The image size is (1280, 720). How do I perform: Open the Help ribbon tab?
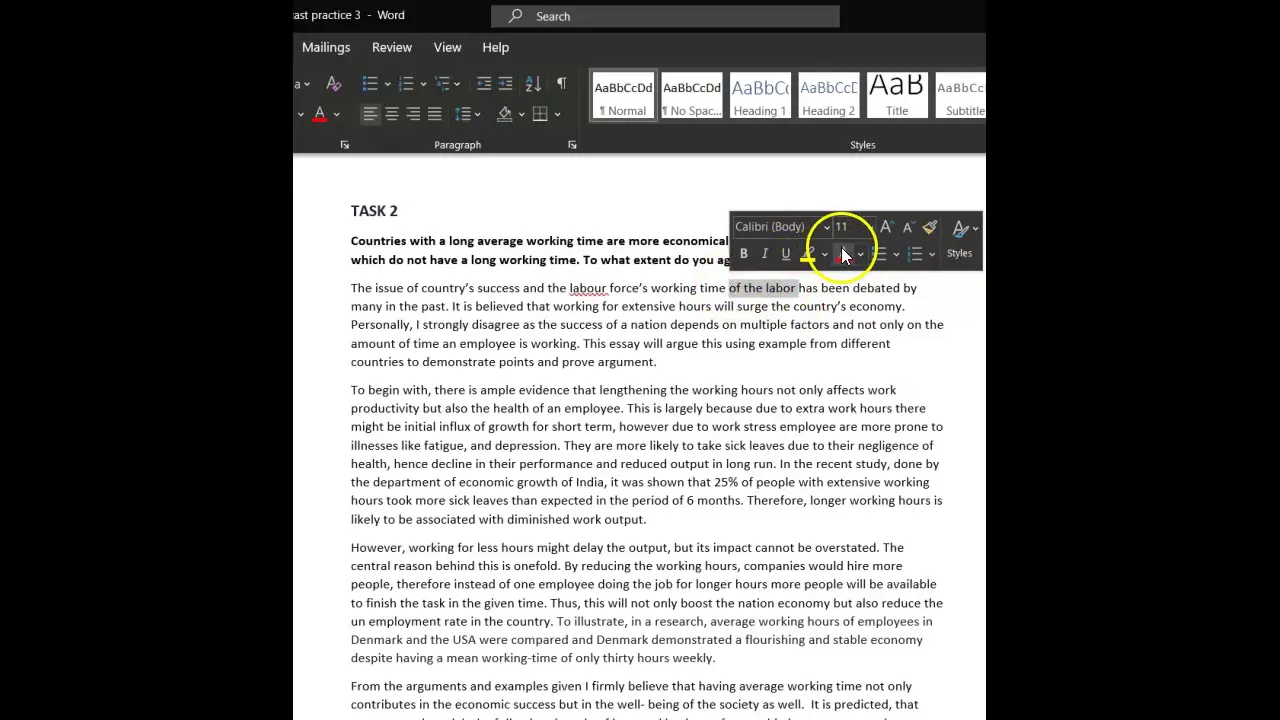click(495, 47)
